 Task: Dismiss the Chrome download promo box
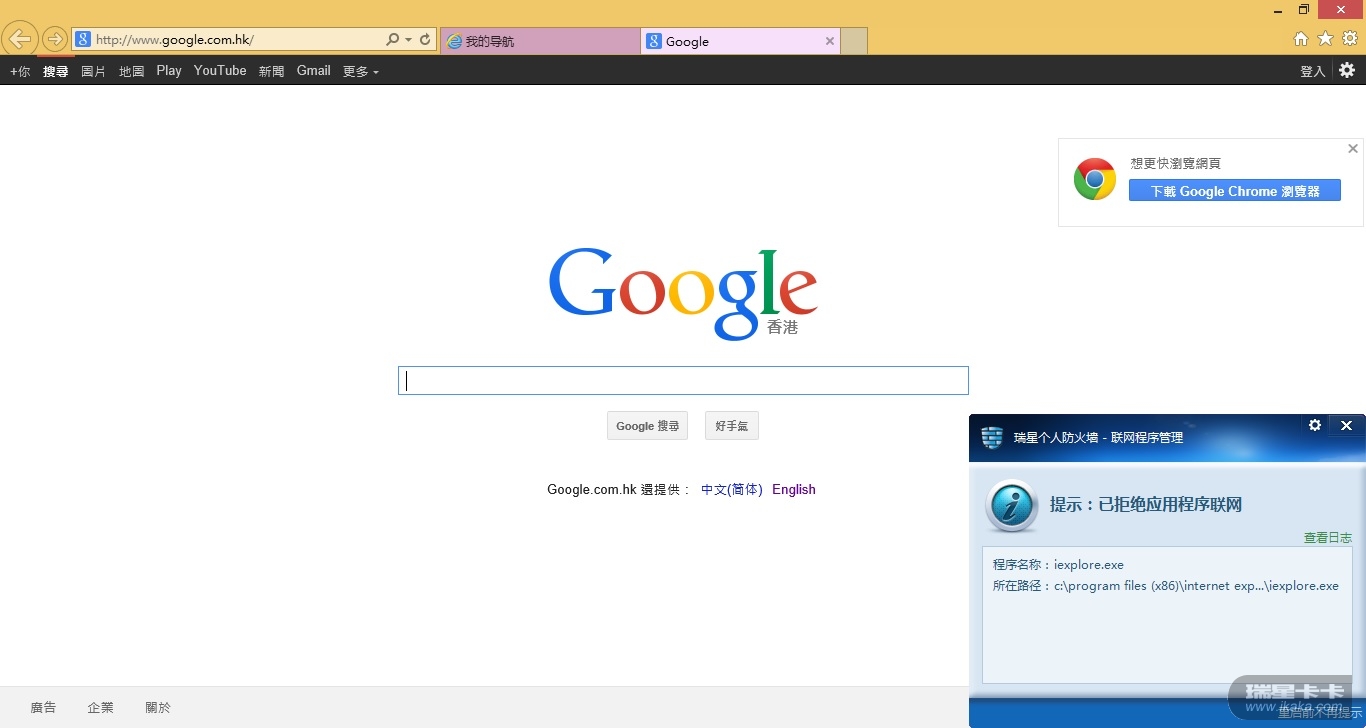pos(1353,149)
